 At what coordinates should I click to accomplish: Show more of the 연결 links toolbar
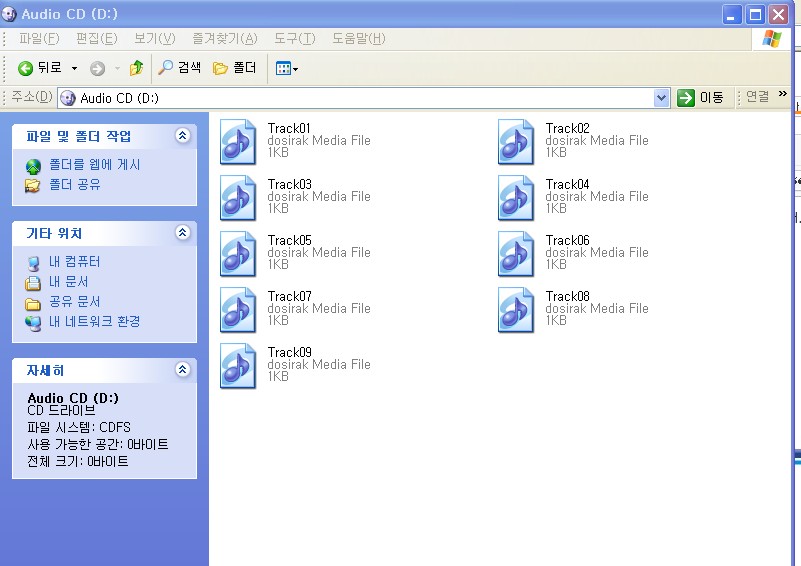[x=783, y=93]
